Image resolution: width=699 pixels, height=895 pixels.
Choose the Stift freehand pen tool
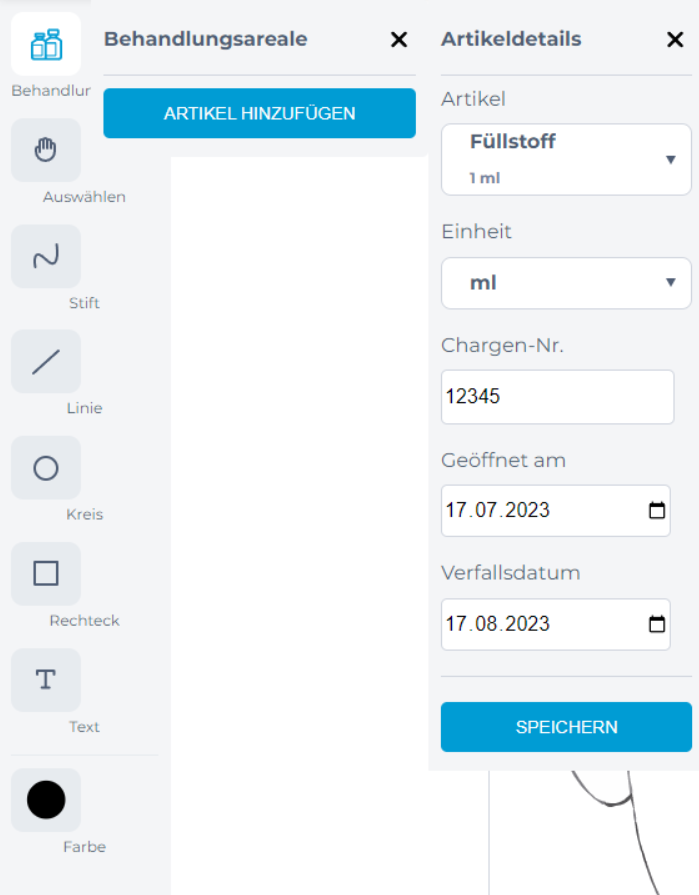click(x=46, y=256)
